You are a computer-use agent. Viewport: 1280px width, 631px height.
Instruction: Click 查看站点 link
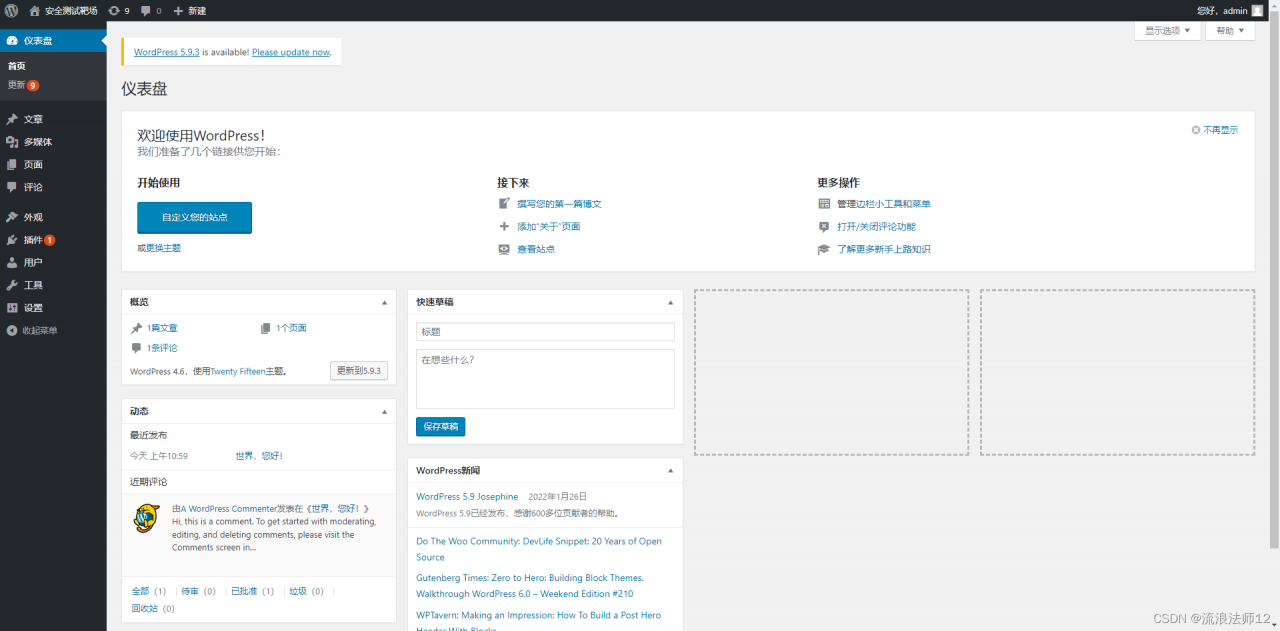coord(536,249)
